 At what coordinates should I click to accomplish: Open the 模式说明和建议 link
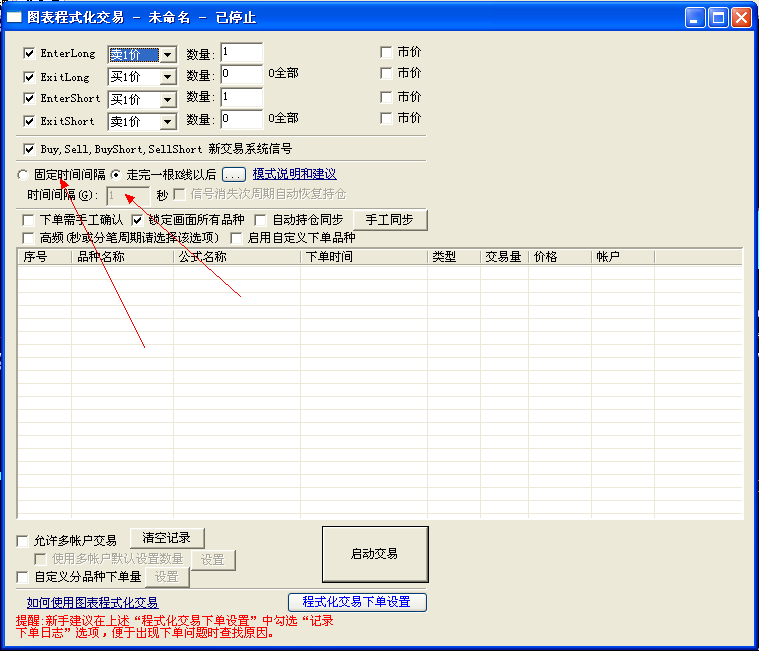click(294, 174)
